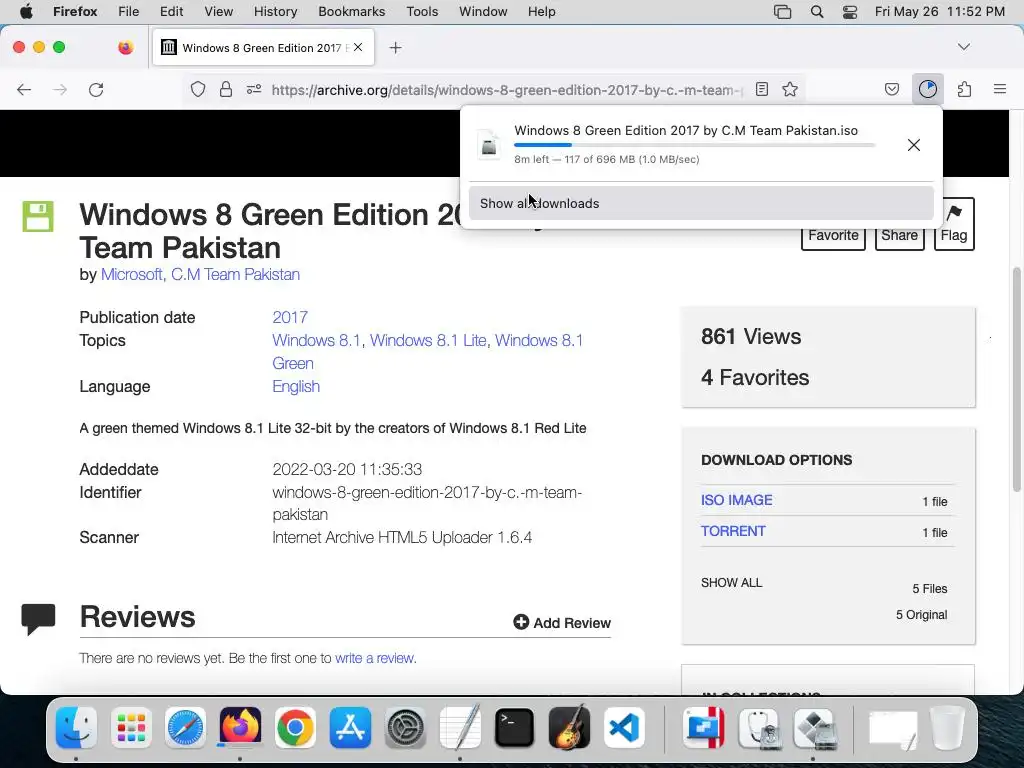1024x768 pixels.
Task: Click the screen mirroring menu bar icon
Action: [782, 12]
